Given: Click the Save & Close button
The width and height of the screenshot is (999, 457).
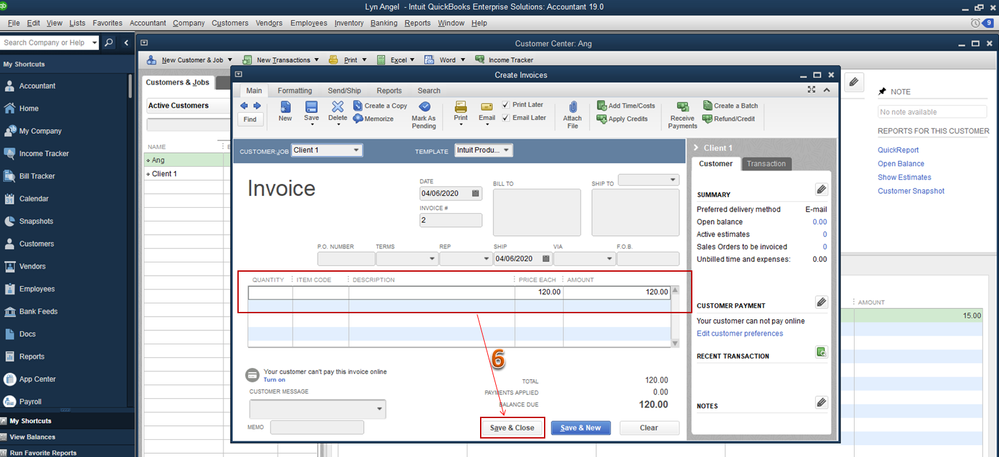Looking at the screenshot, I should [x=512, y=428].
